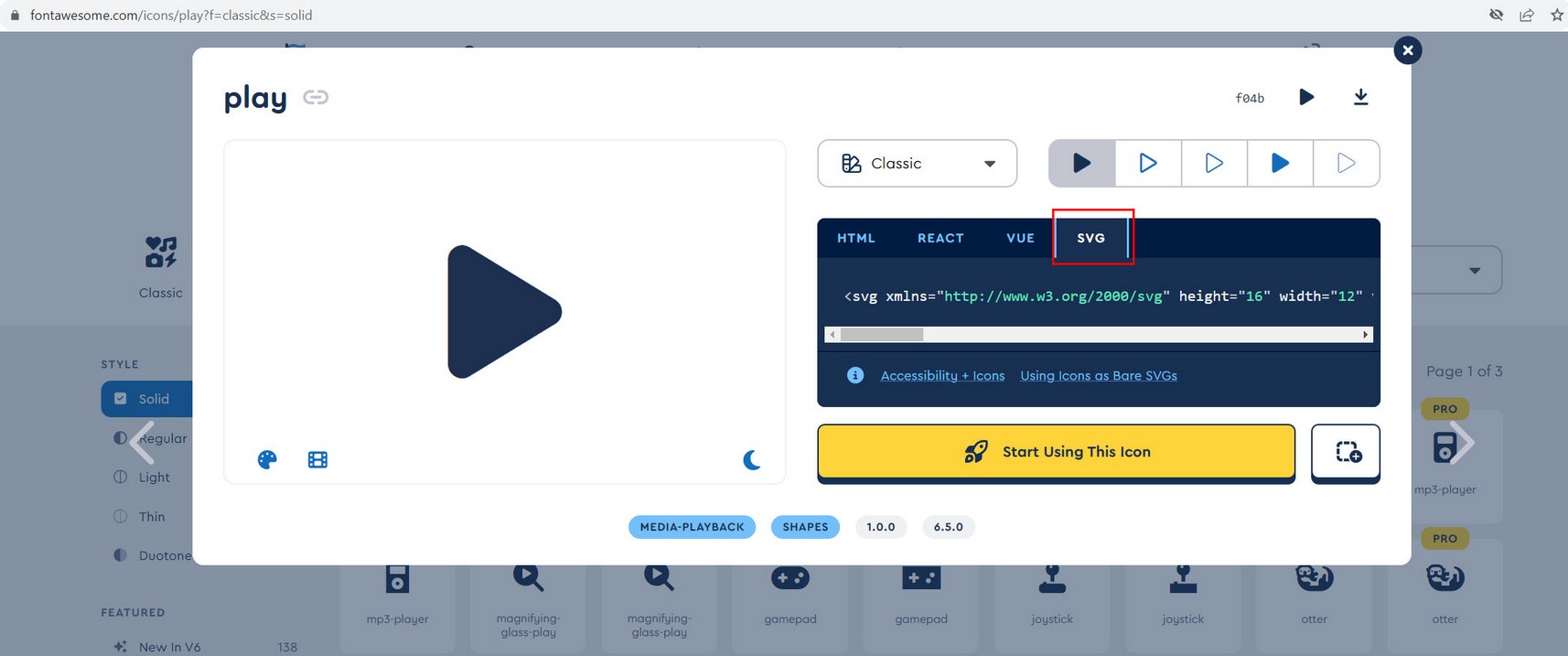Select the solid play style variant
This screenshot has height=656, width=1568.
1082,163
